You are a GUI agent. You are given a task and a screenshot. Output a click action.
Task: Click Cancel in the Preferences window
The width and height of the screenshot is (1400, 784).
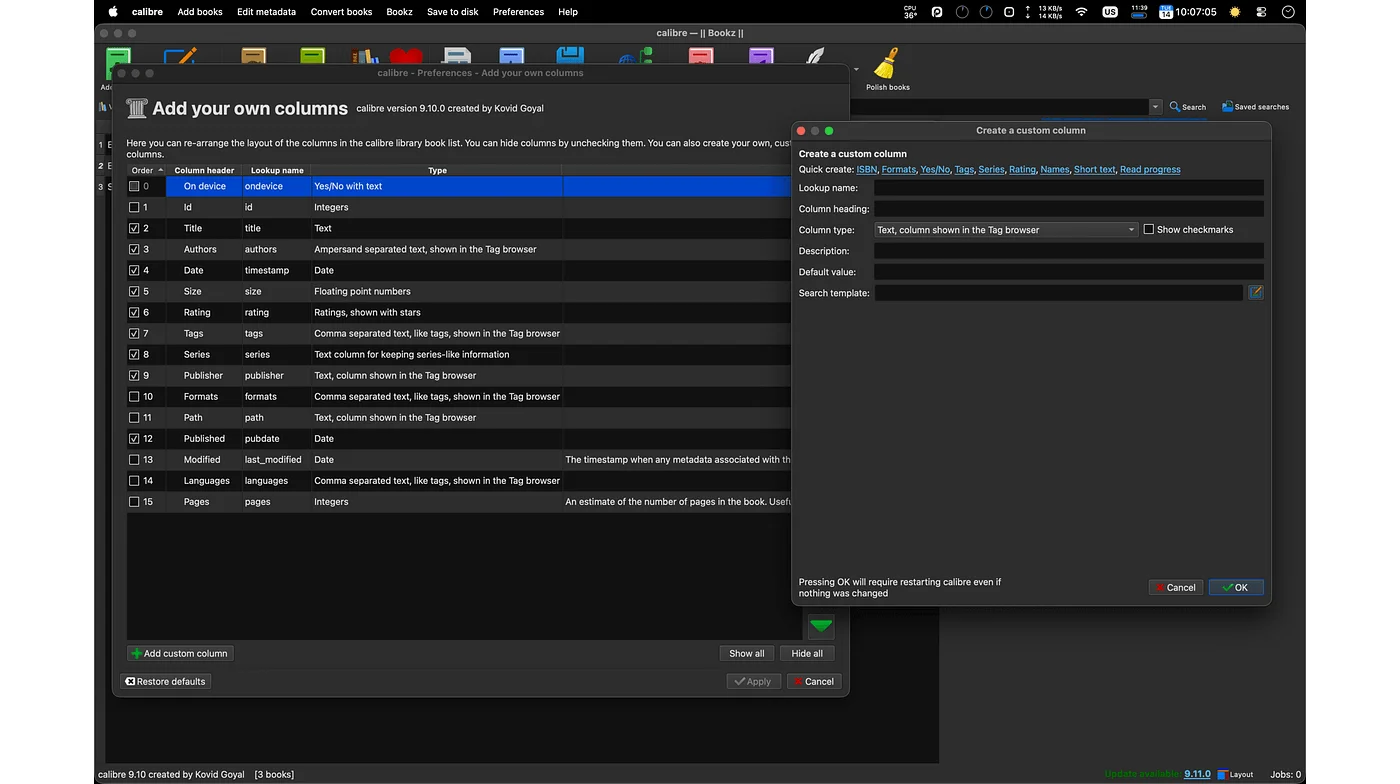pos(814,681)
